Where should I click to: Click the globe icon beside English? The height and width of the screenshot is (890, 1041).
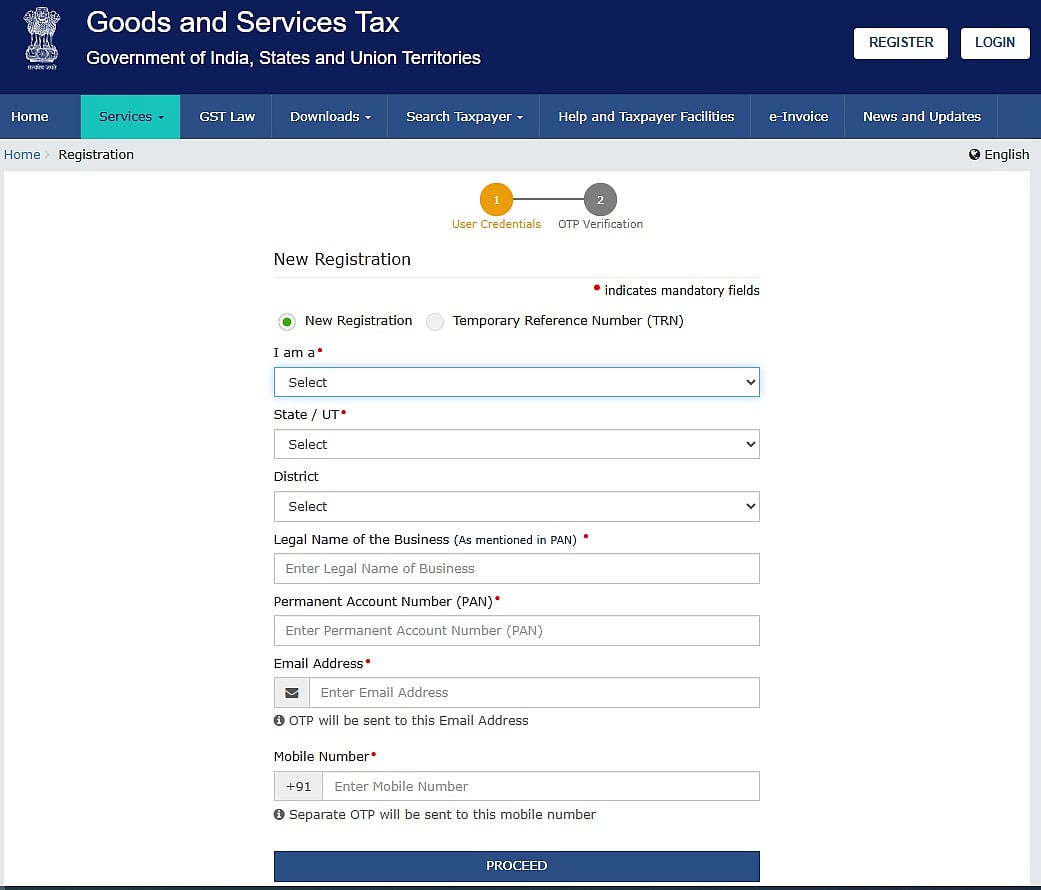(x=974, y=155)
